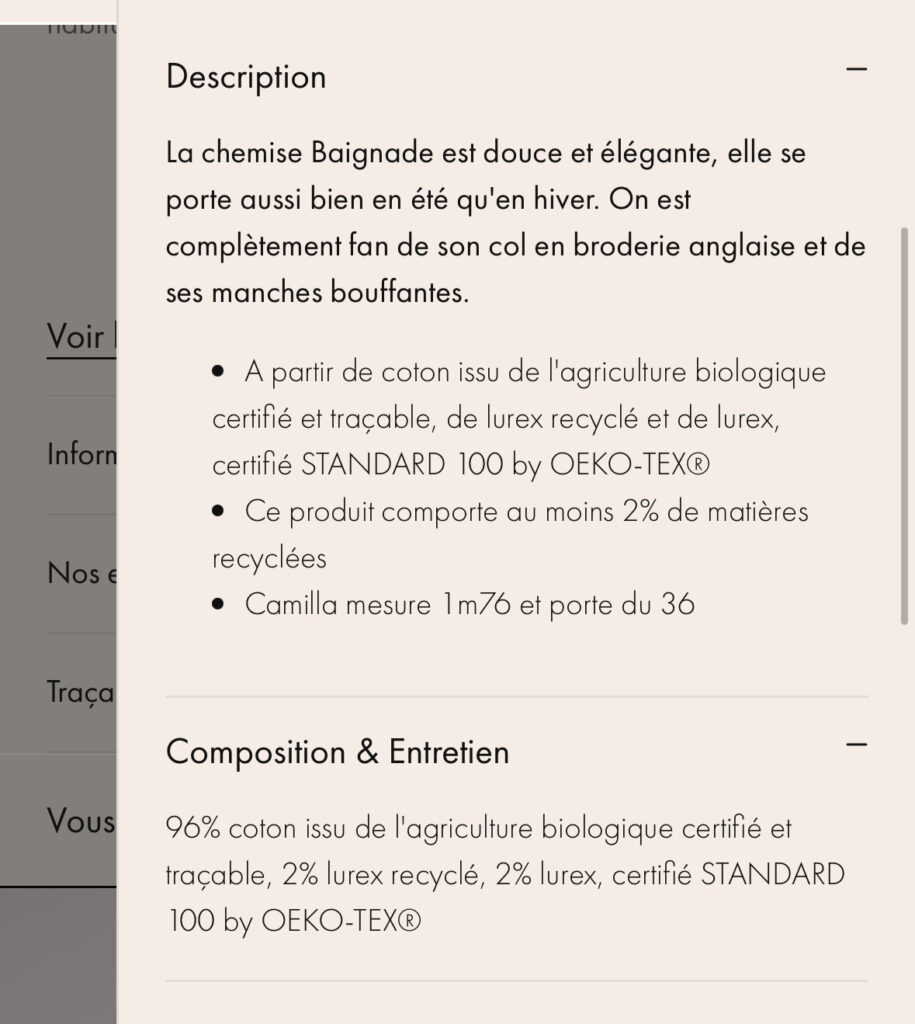Viewport: 915px width, 1024px height.
Task: Click the word "recyclées" in the second bullet
Action: [x=269, y=558]
